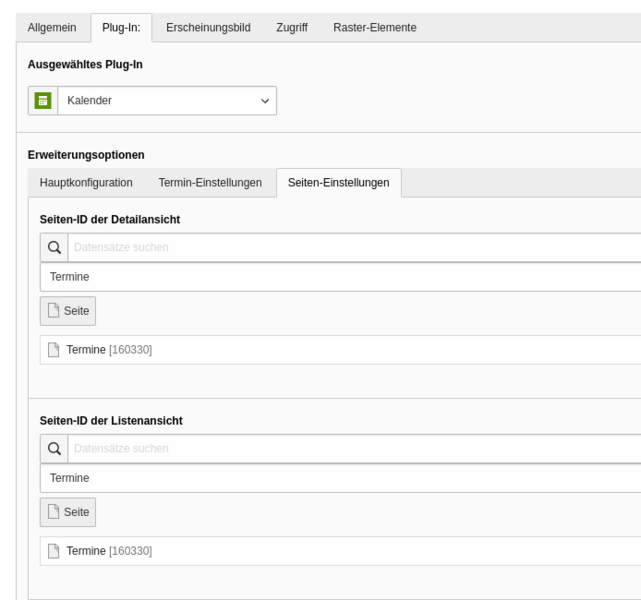The image size is (641, 600).
Task: Click the search magnifier icon under Detailansicht
Action: tap(54, 247)
